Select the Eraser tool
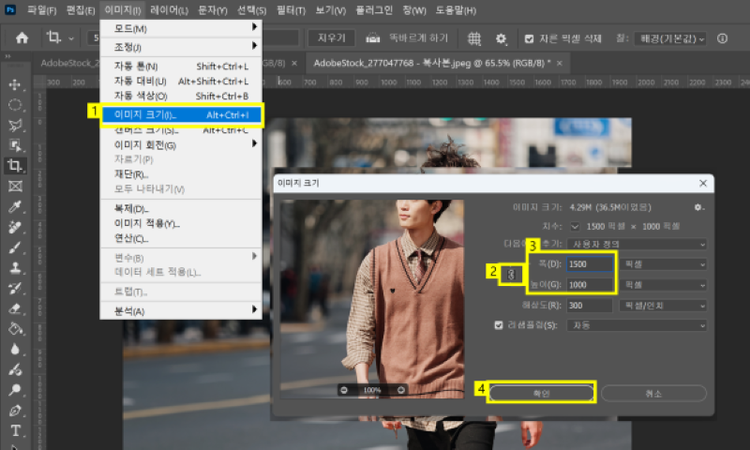750x450 pixels. [x=15, y=308]
